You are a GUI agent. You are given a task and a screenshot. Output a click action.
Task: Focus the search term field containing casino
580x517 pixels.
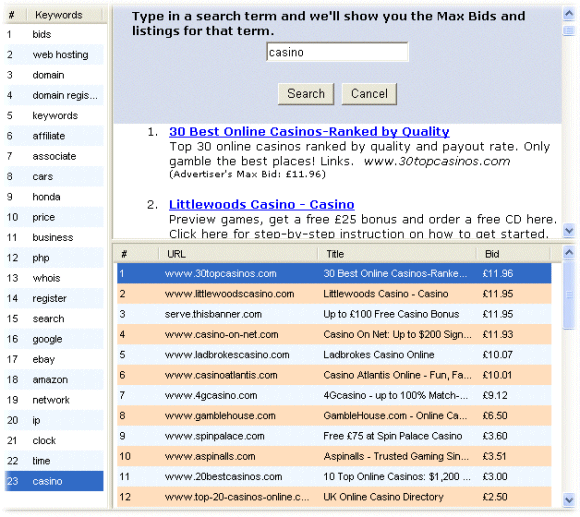[337, 52]
